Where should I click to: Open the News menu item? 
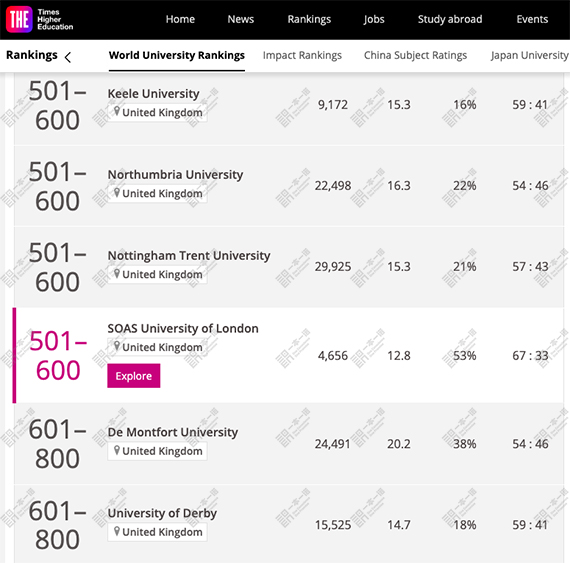click(241, 19)
